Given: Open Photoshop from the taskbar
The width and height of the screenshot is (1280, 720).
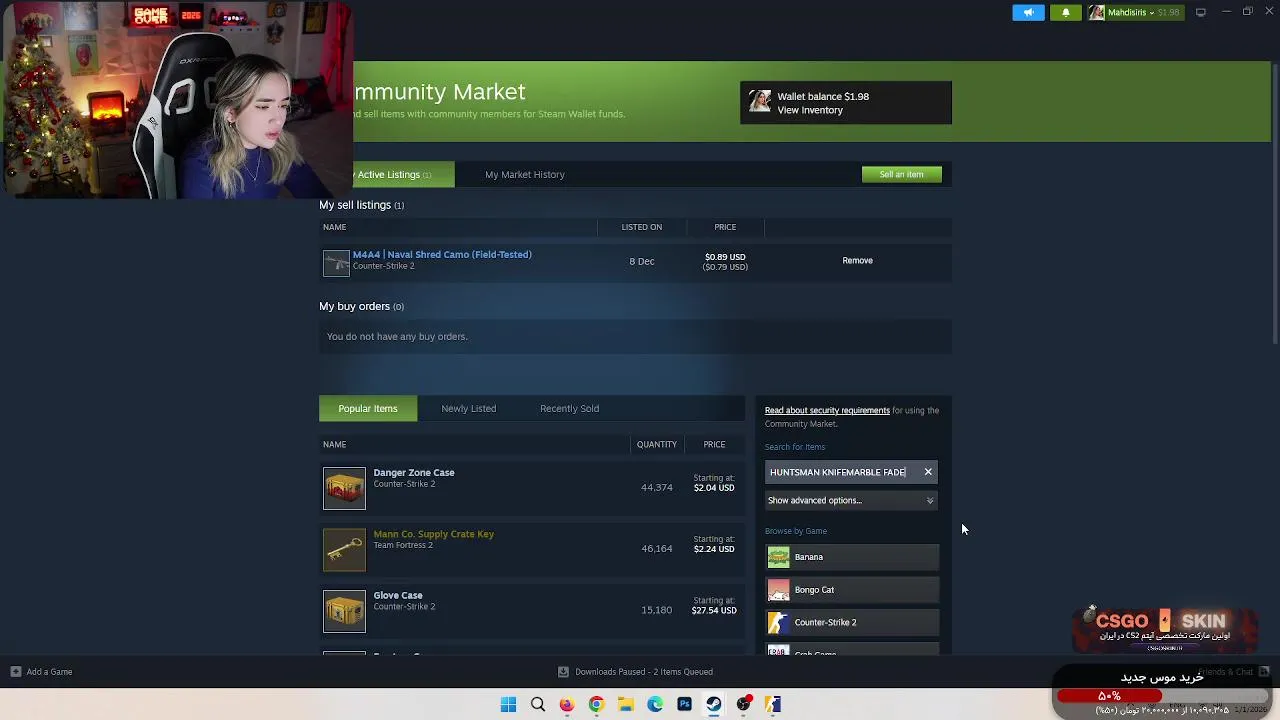Looking at the screenshot, I should [x=684, y=704].
